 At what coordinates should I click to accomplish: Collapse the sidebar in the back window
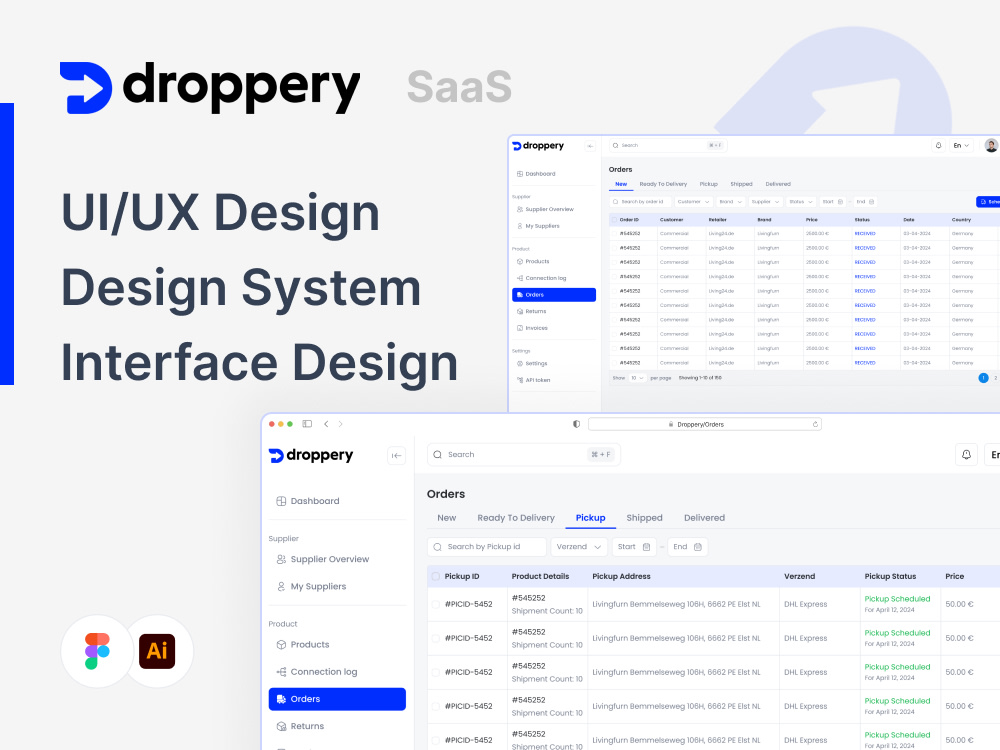pos(590,146)
